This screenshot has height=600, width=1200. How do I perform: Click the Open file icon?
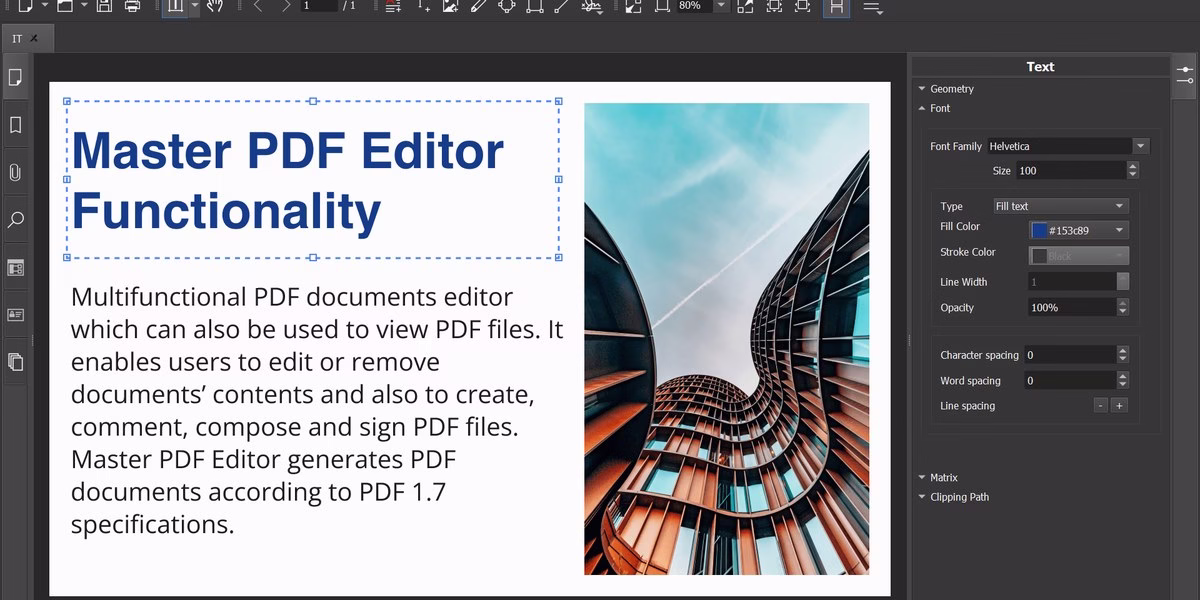(x=65, y=6)
